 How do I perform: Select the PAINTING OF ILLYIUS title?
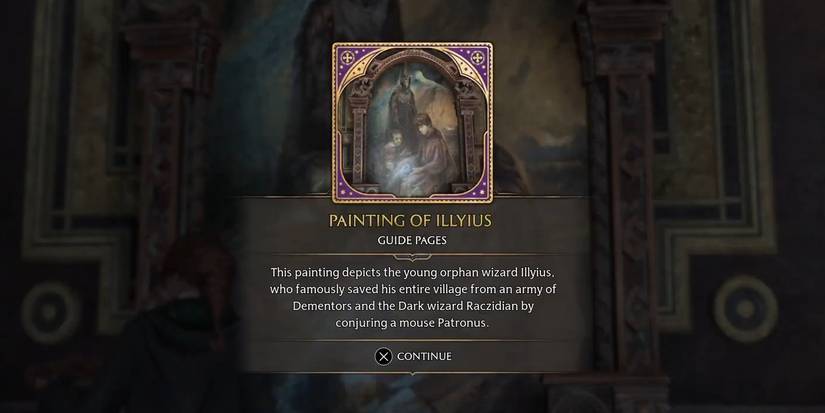pos(410,220)
